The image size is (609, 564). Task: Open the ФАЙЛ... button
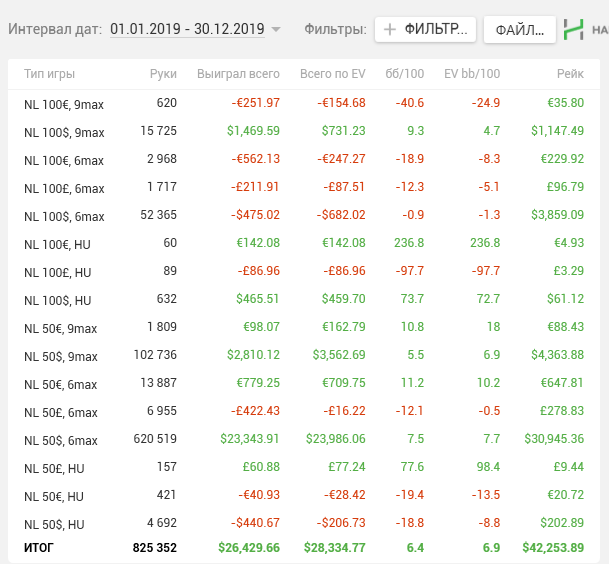520,30
